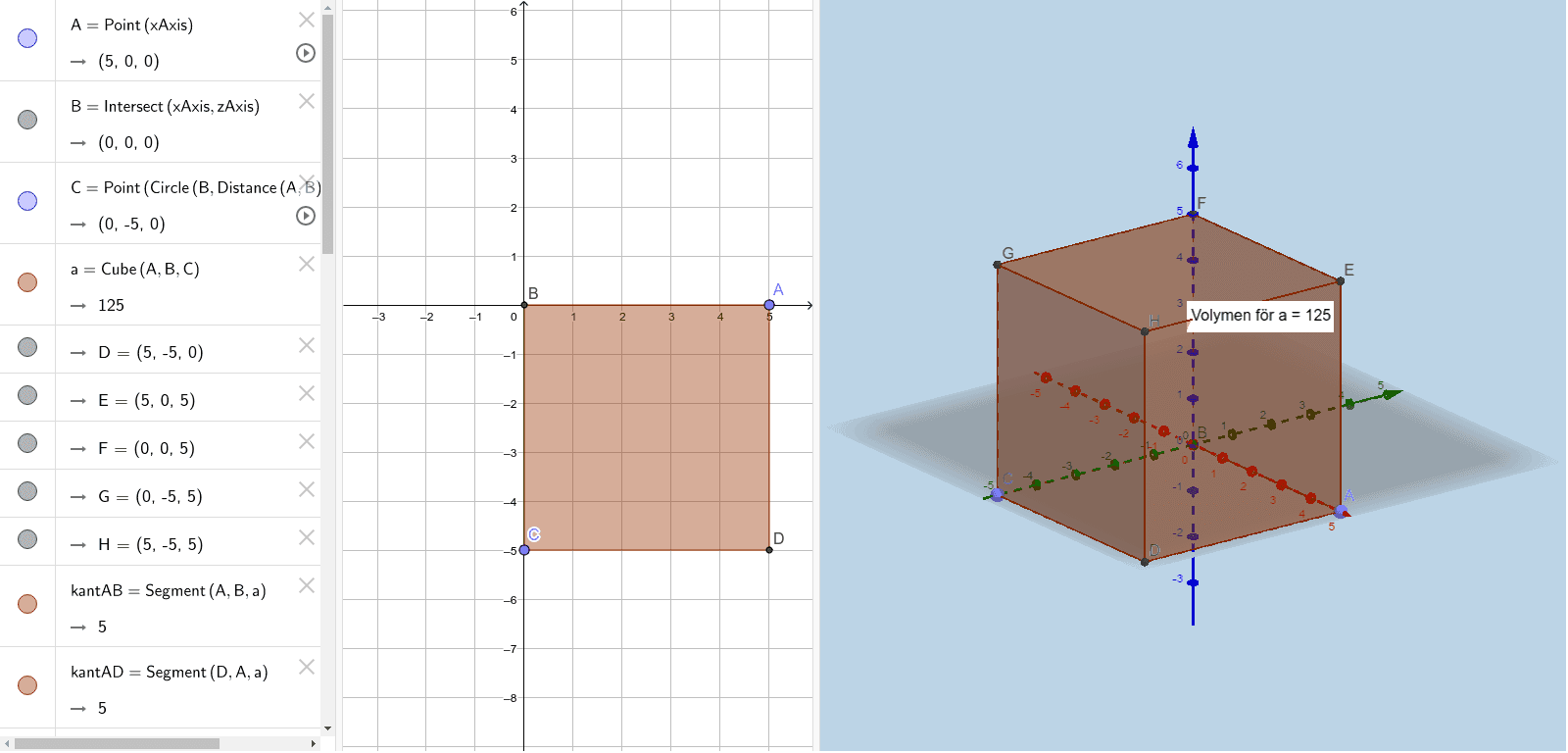Toggle visibility of point H
Screen dimensions: 1568x753
click(27, 539)
